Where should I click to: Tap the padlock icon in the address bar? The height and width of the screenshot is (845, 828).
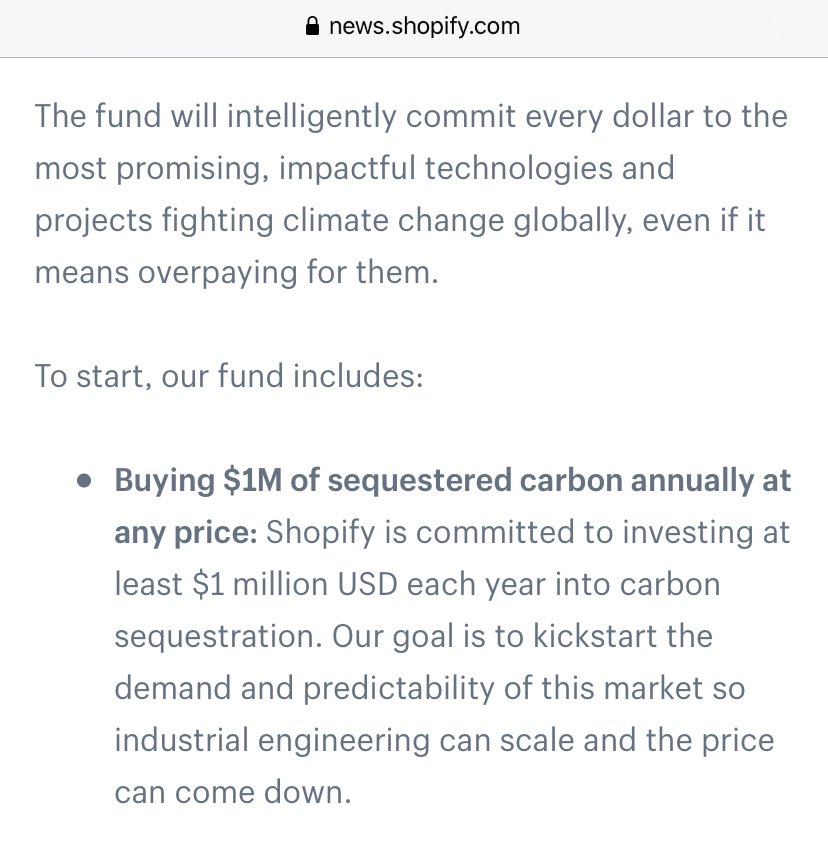coord(314,27)
